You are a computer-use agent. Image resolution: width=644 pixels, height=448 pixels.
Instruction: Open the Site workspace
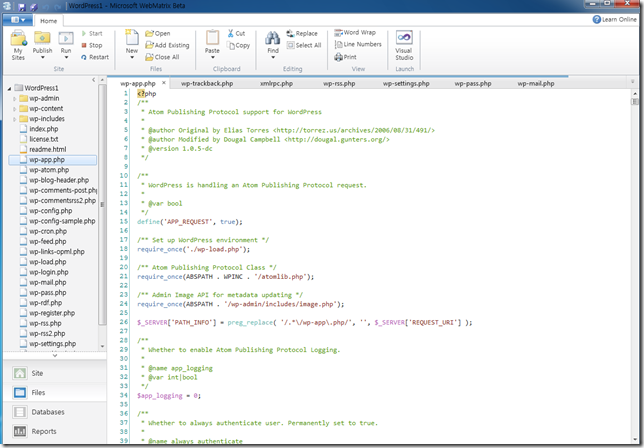pos(55,373)
